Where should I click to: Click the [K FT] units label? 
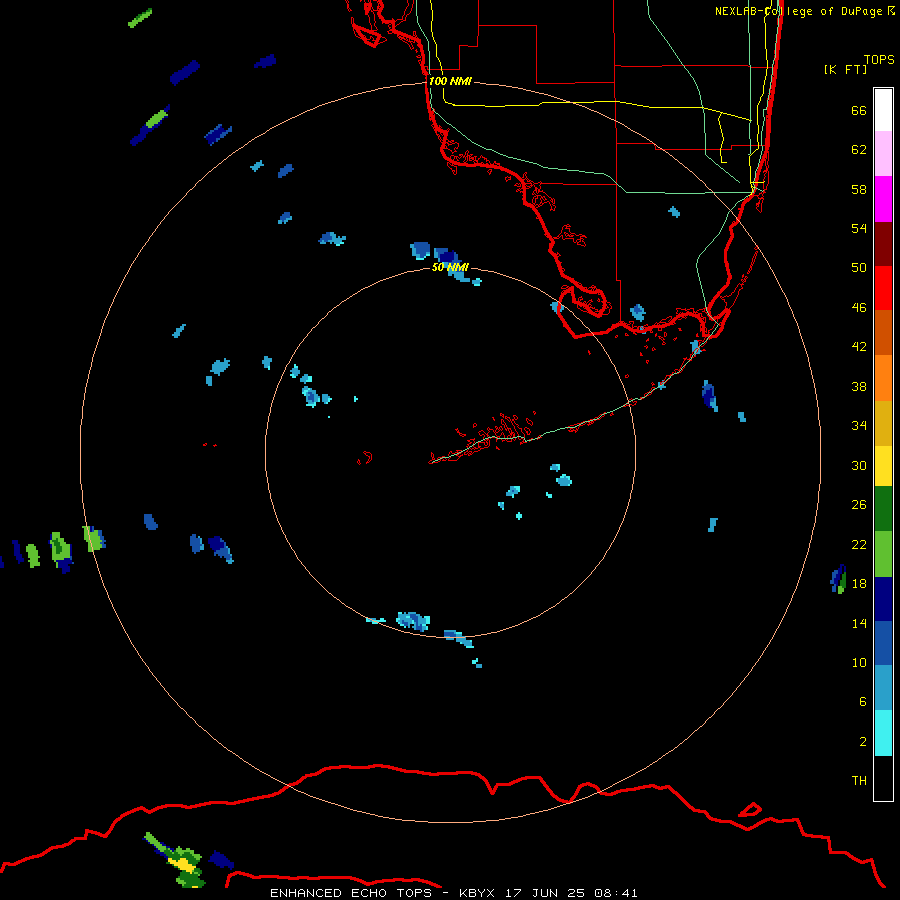click(x=845, y=69)
